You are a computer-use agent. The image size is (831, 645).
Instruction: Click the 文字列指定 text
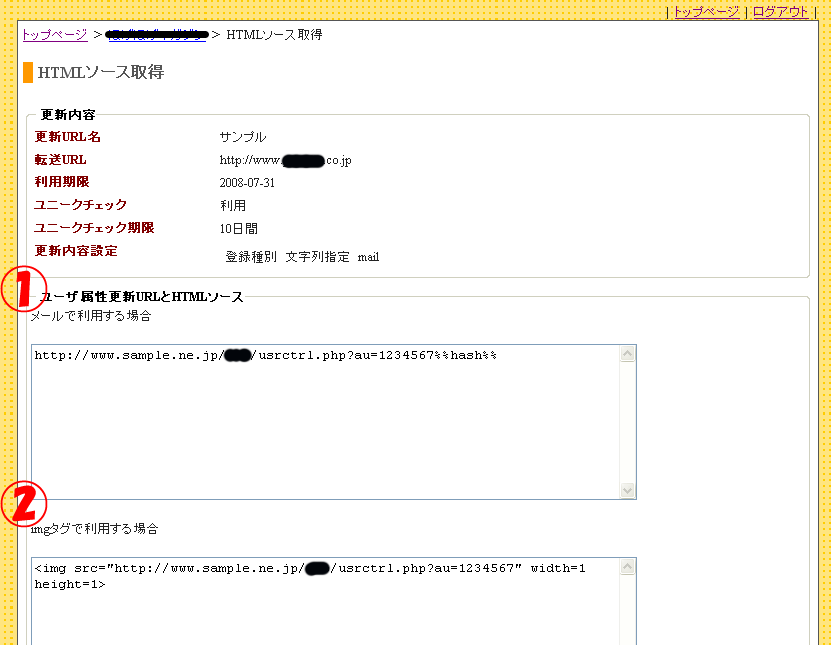[317, 257]
